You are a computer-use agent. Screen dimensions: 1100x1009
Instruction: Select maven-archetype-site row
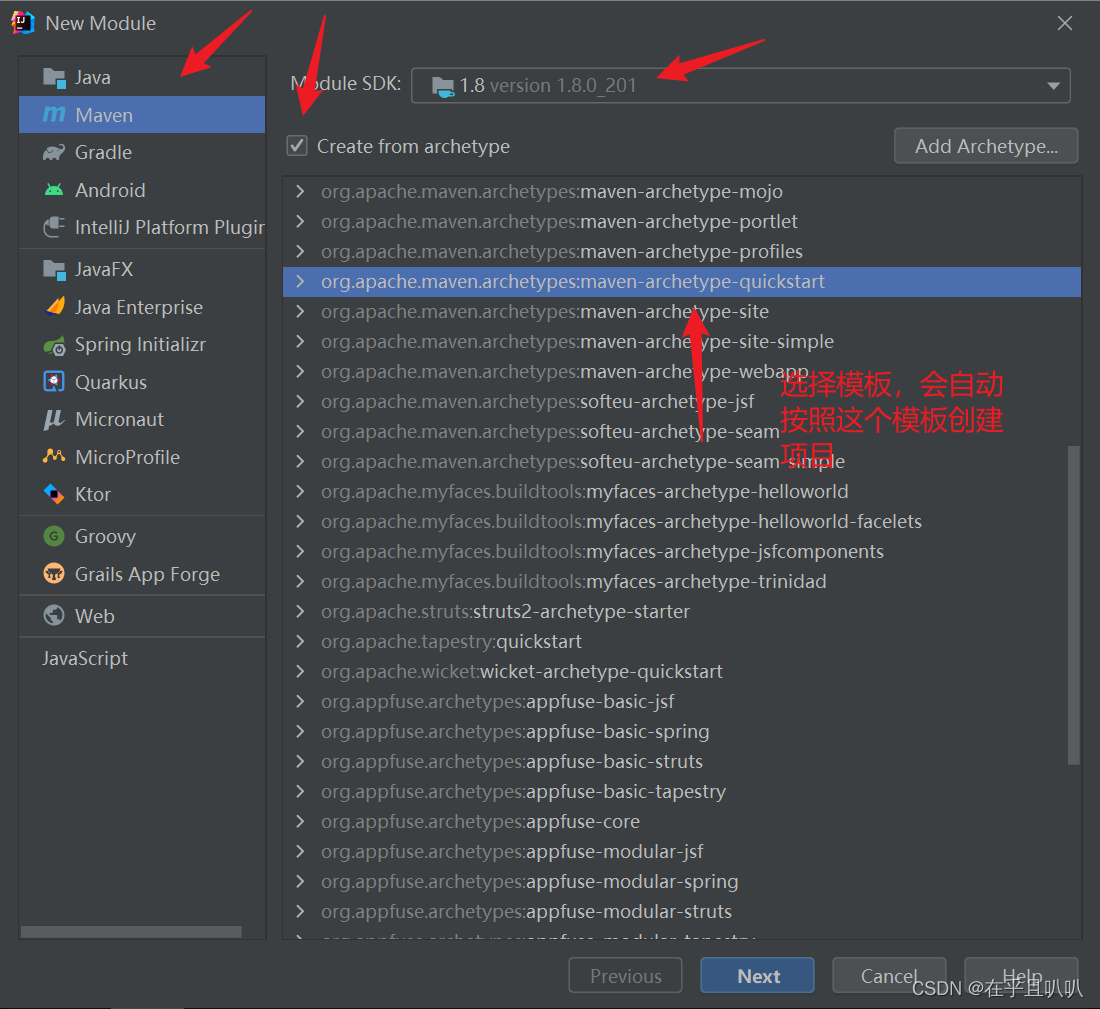682,312
